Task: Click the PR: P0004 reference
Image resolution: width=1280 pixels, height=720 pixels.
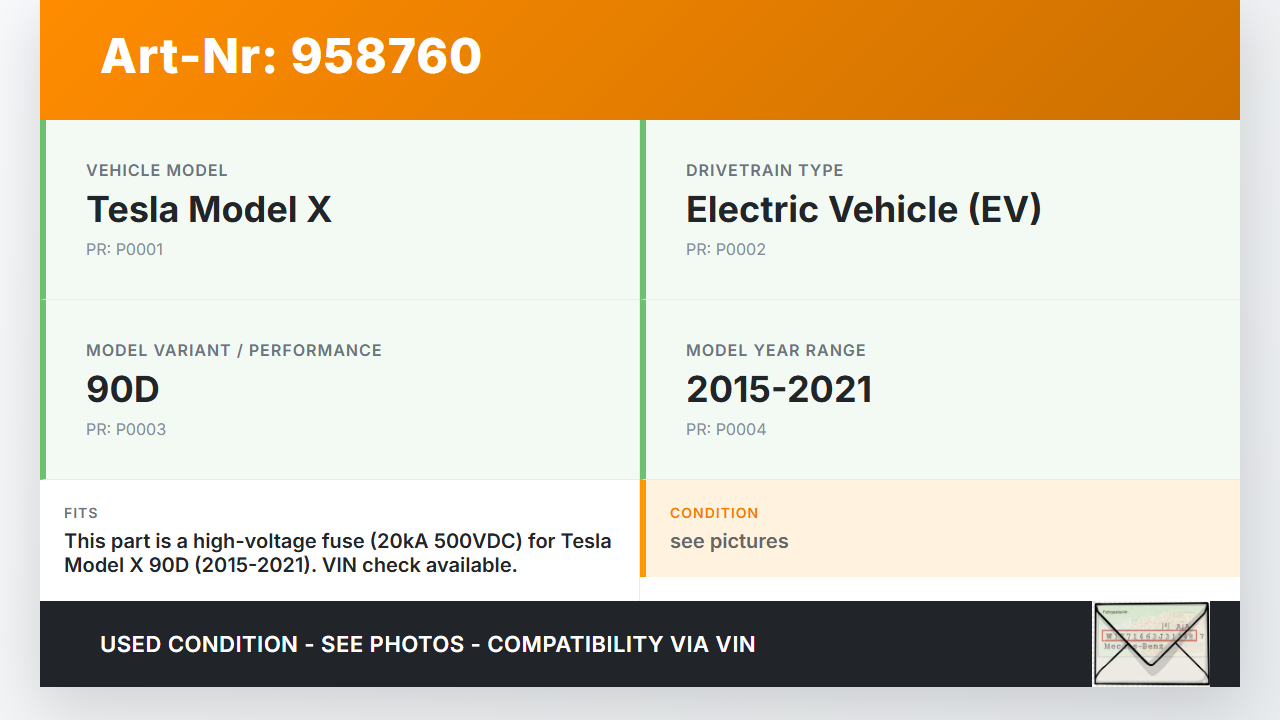Action: coord(726,429)
